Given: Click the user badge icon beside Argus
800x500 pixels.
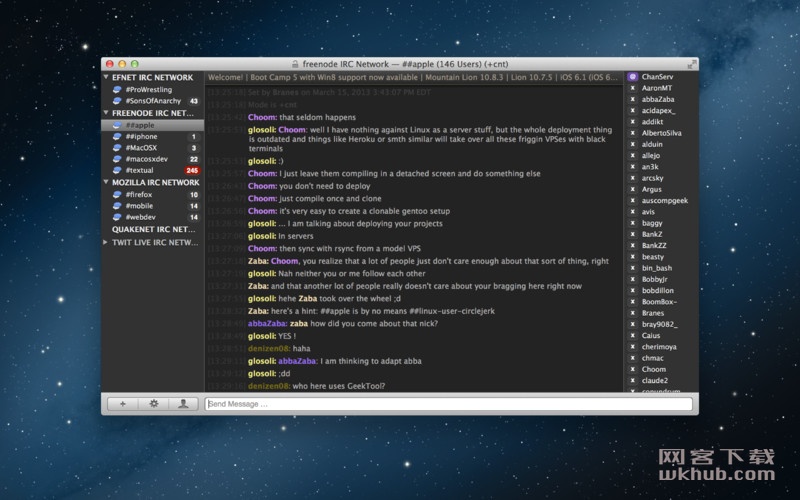Looking at the screenshot, I should (x=633, y=189).
